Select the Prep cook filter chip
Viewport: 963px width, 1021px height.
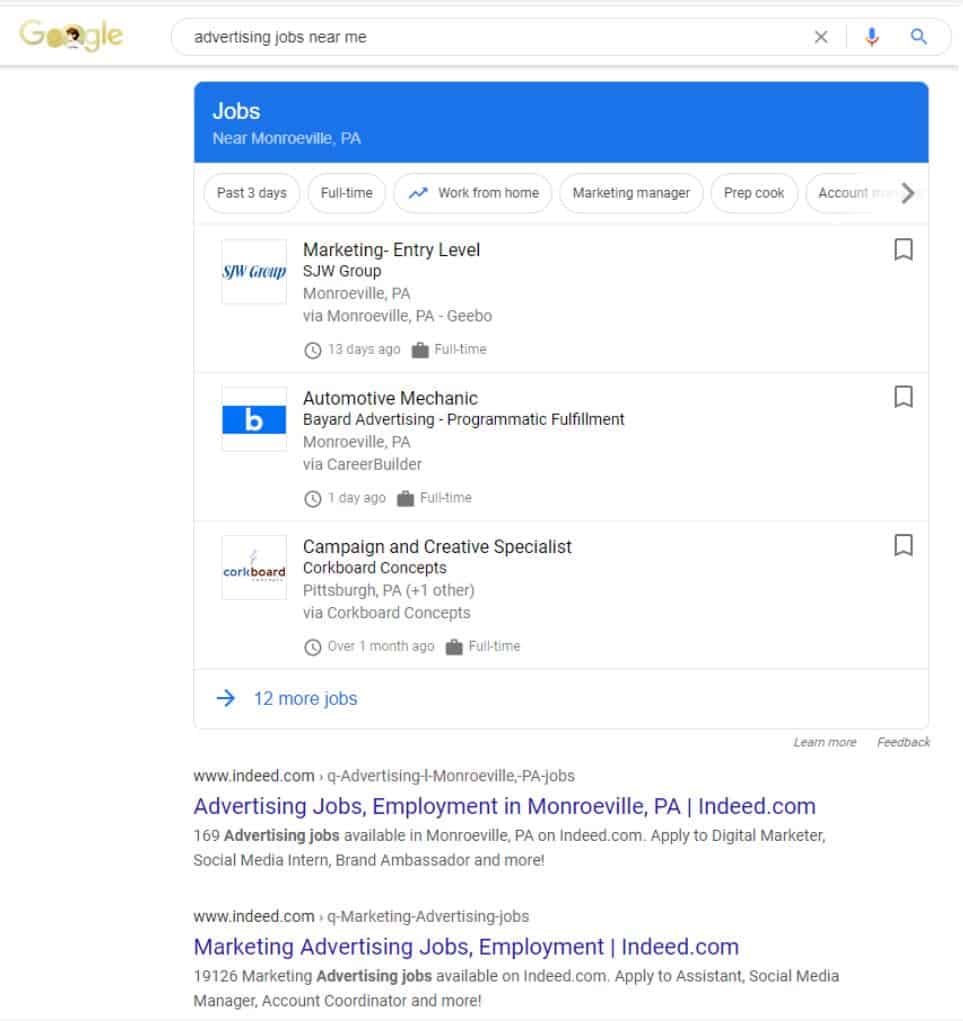click(x=754, y=193)
